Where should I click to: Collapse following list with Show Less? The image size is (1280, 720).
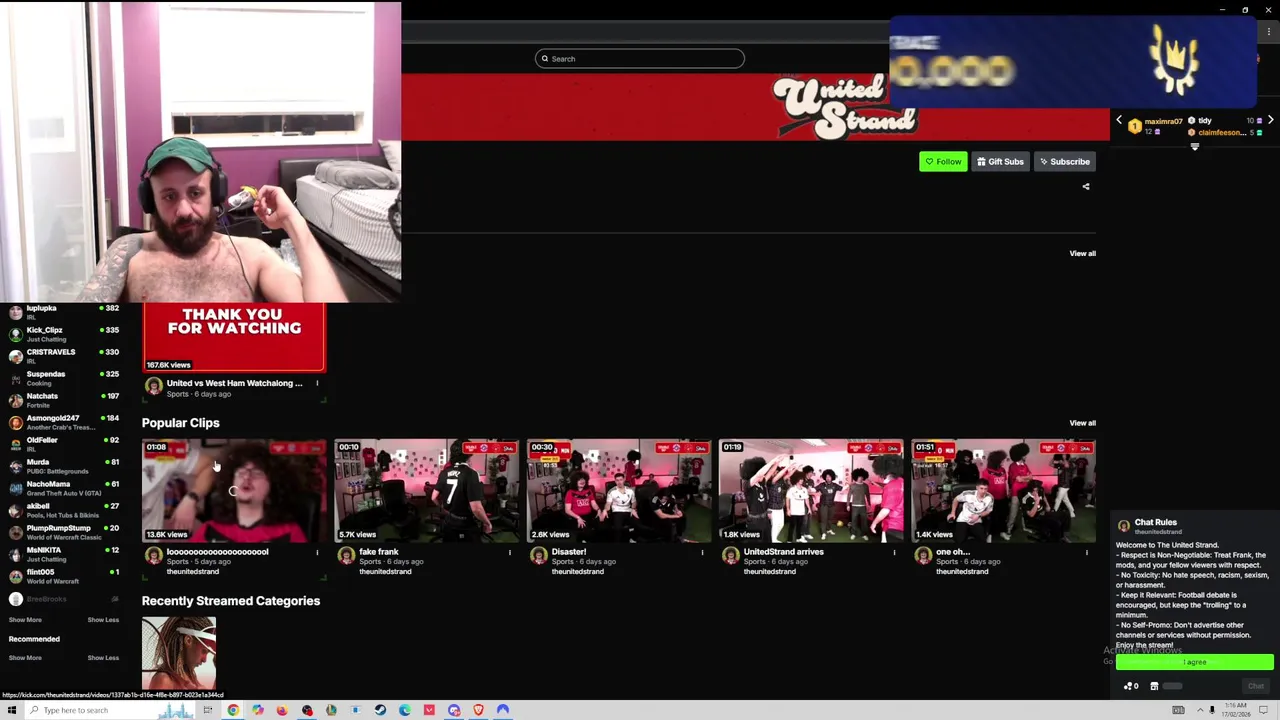tap(103, 620)
